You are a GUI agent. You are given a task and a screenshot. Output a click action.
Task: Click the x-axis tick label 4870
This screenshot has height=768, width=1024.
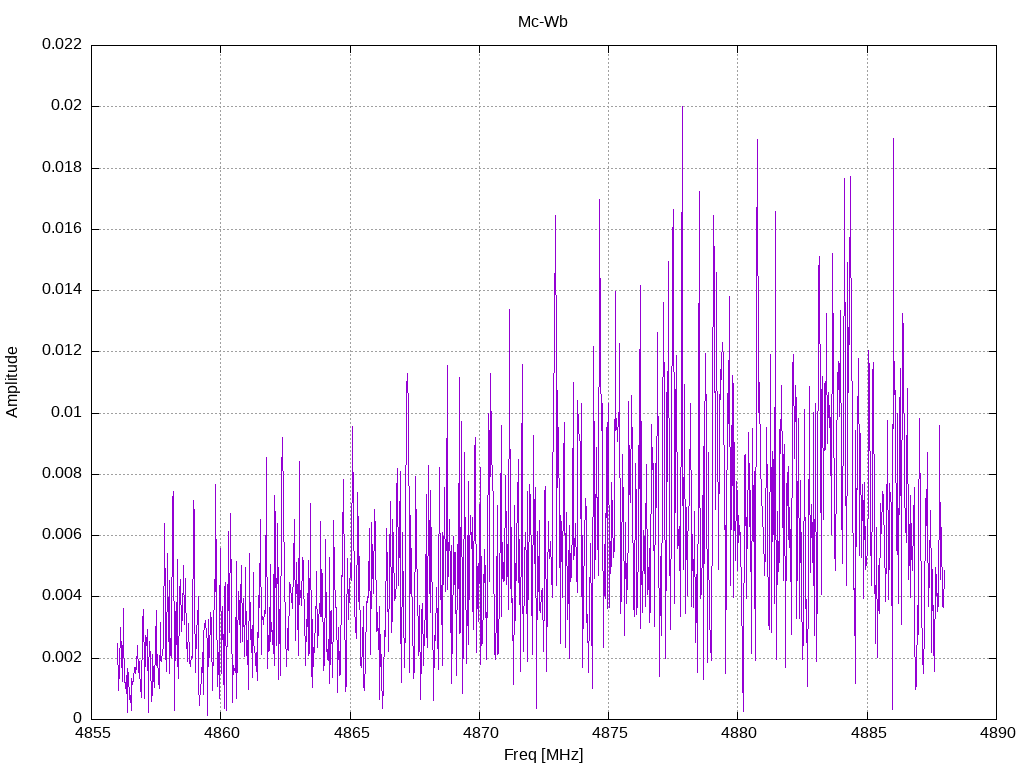click(481, 733)
